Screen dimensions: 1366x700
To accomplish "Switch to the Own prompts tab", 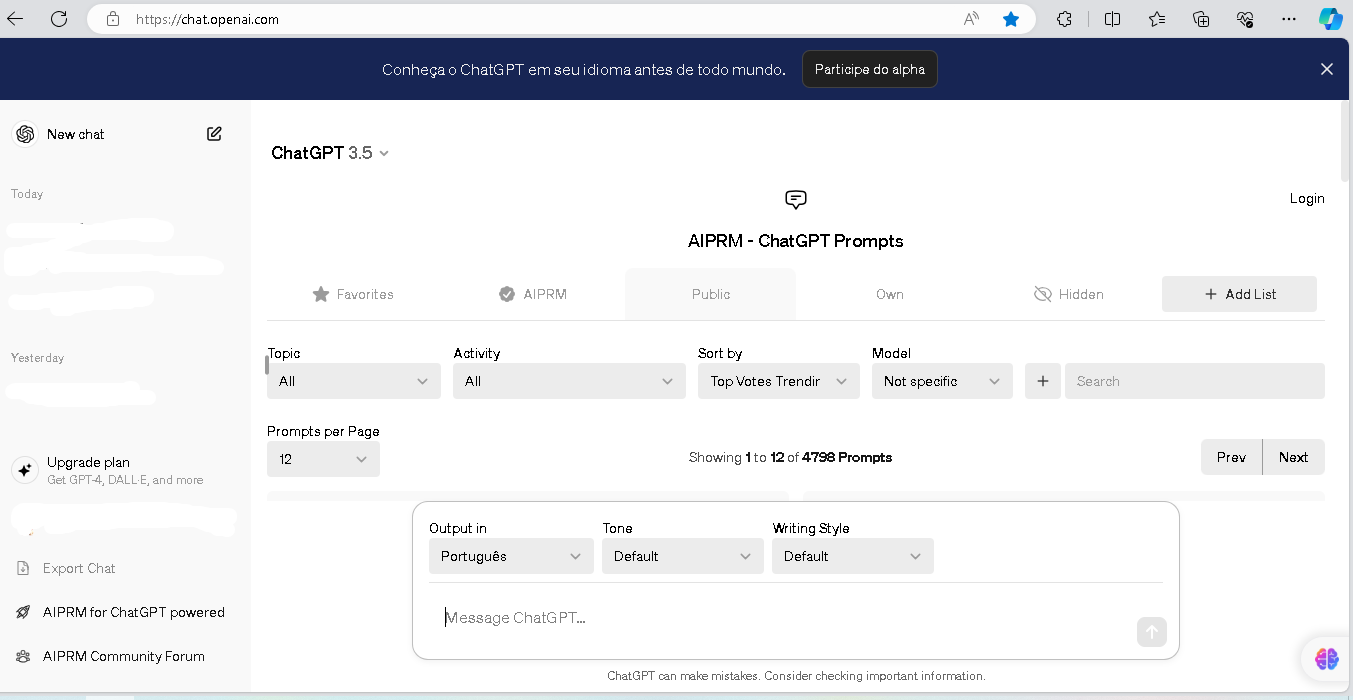I will (x=890, y=294).
